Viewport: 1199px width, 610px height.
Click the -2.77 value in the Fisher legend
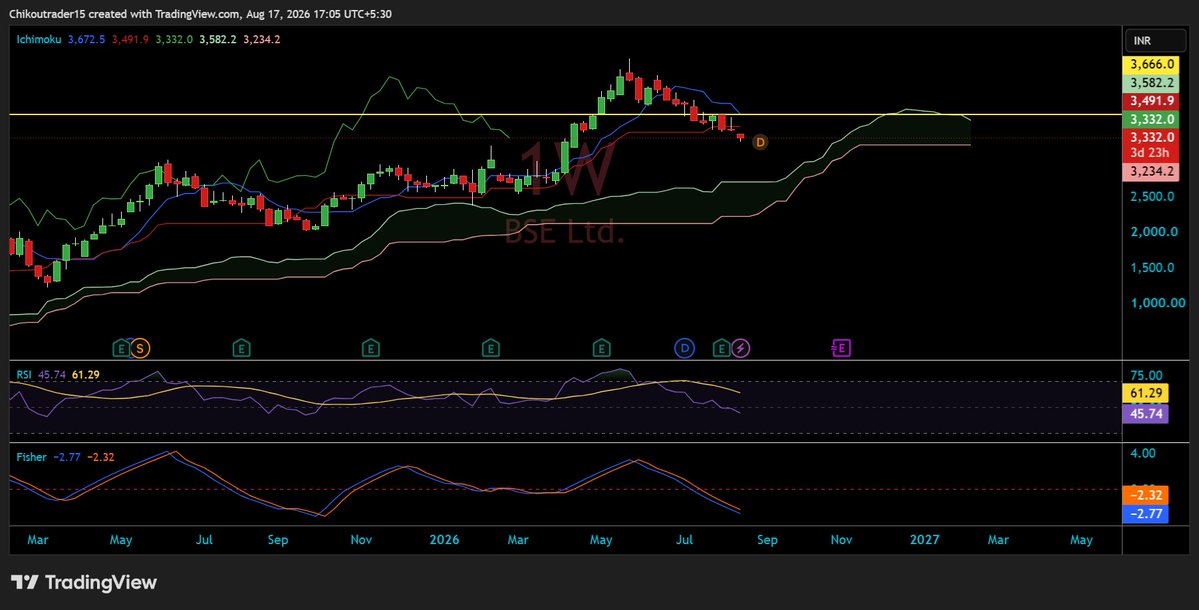click(67, 457)
